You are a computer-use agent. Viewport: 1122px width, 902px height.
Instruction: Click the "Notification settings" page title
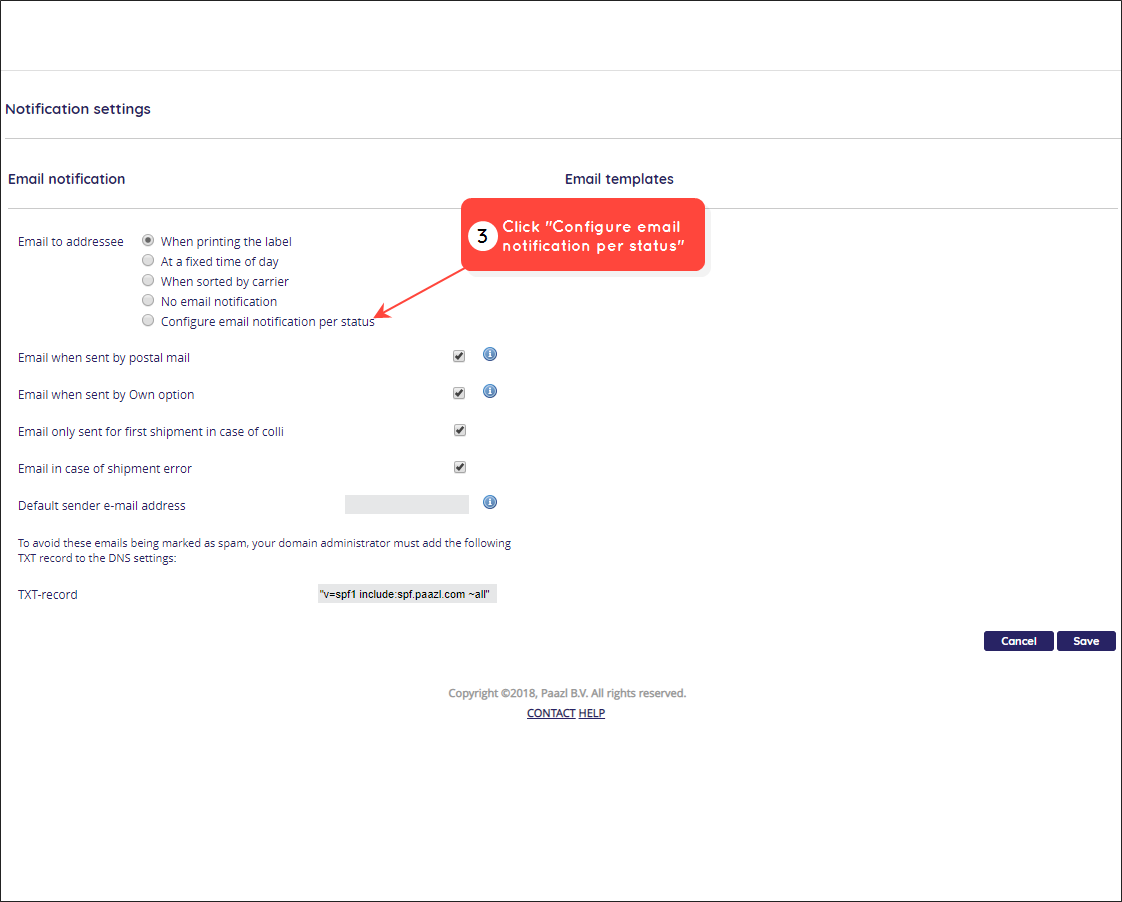[x=78, y=109]
